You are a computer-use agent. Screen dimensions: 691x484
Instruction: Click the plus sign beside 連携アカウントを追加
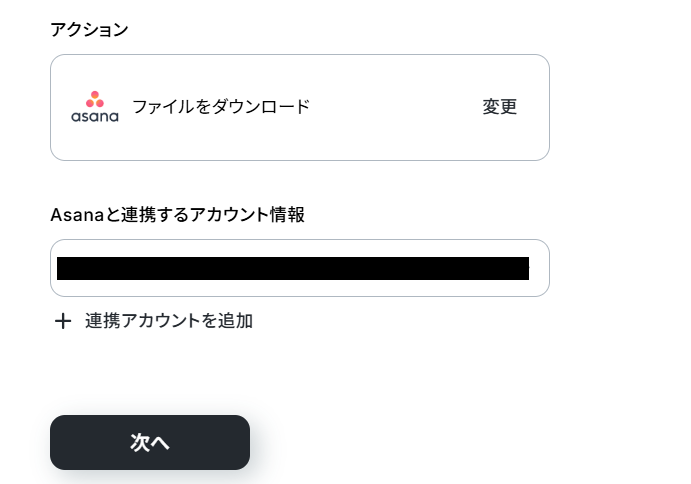(x=63, y=321)
